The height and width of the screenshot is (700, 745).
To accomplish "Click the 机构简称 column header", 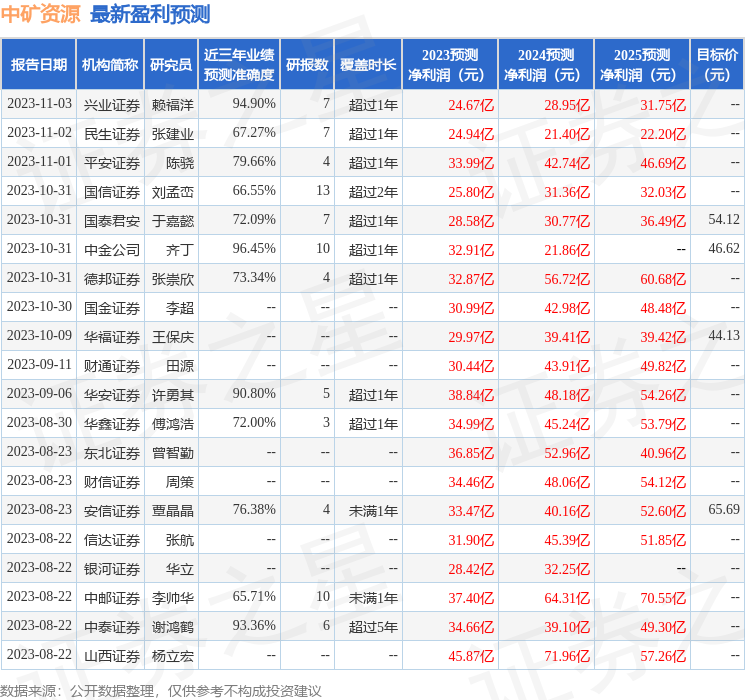I will click(110, 65).
